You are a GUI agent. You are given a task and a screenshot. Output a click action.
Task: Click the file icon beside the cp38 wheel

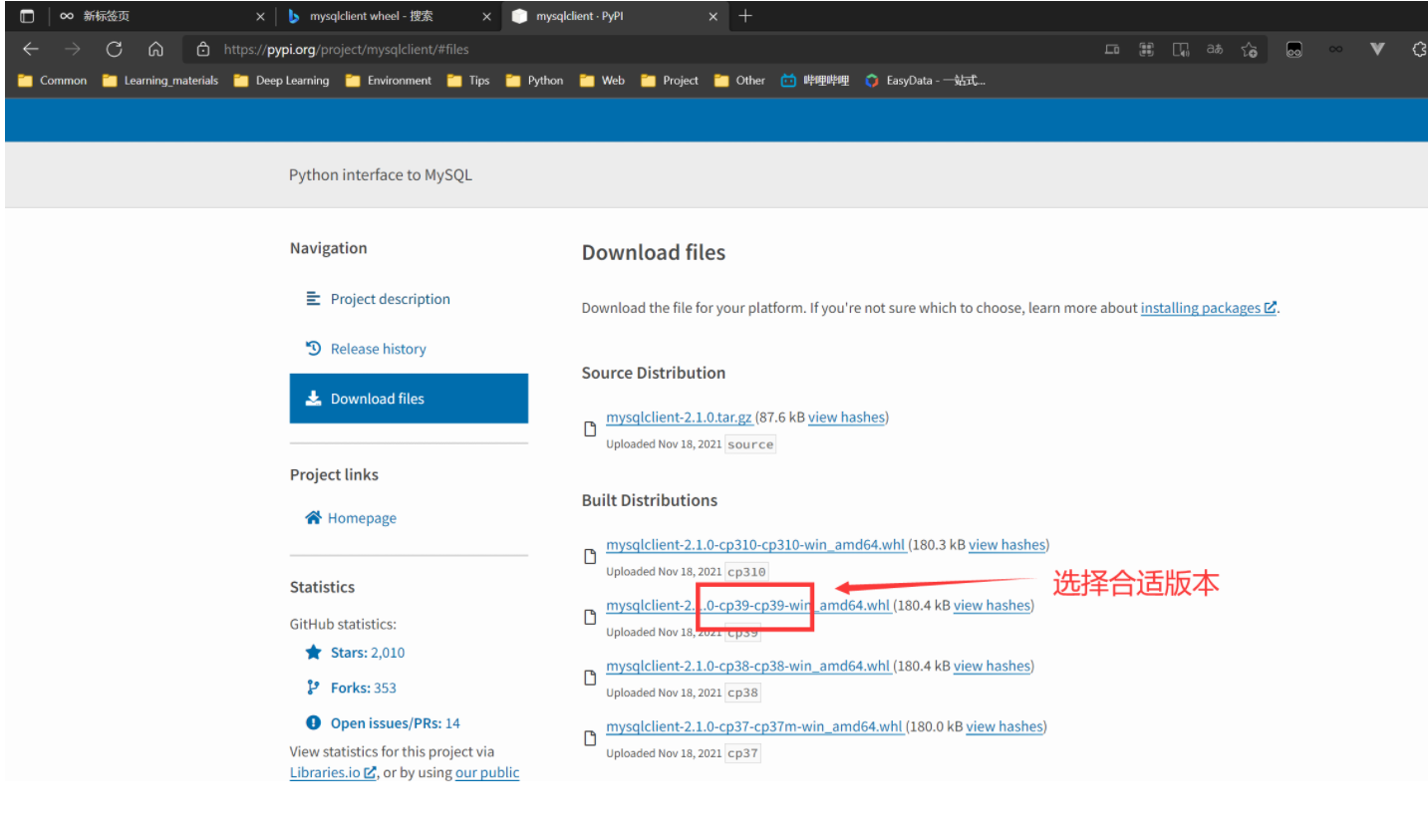pyautogui.click(x=590, y=678)
